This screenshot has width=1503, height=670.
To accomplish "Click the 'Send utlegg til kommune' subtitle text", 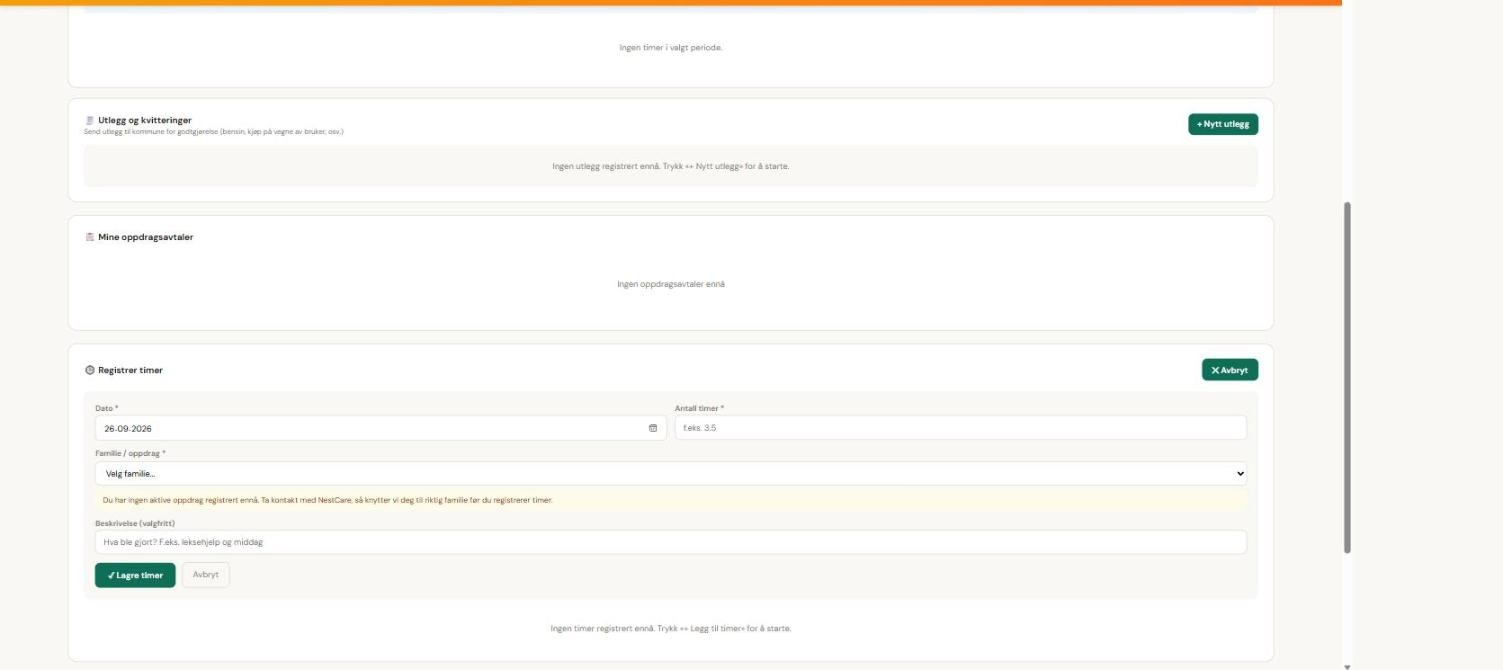I will [214, 131].
